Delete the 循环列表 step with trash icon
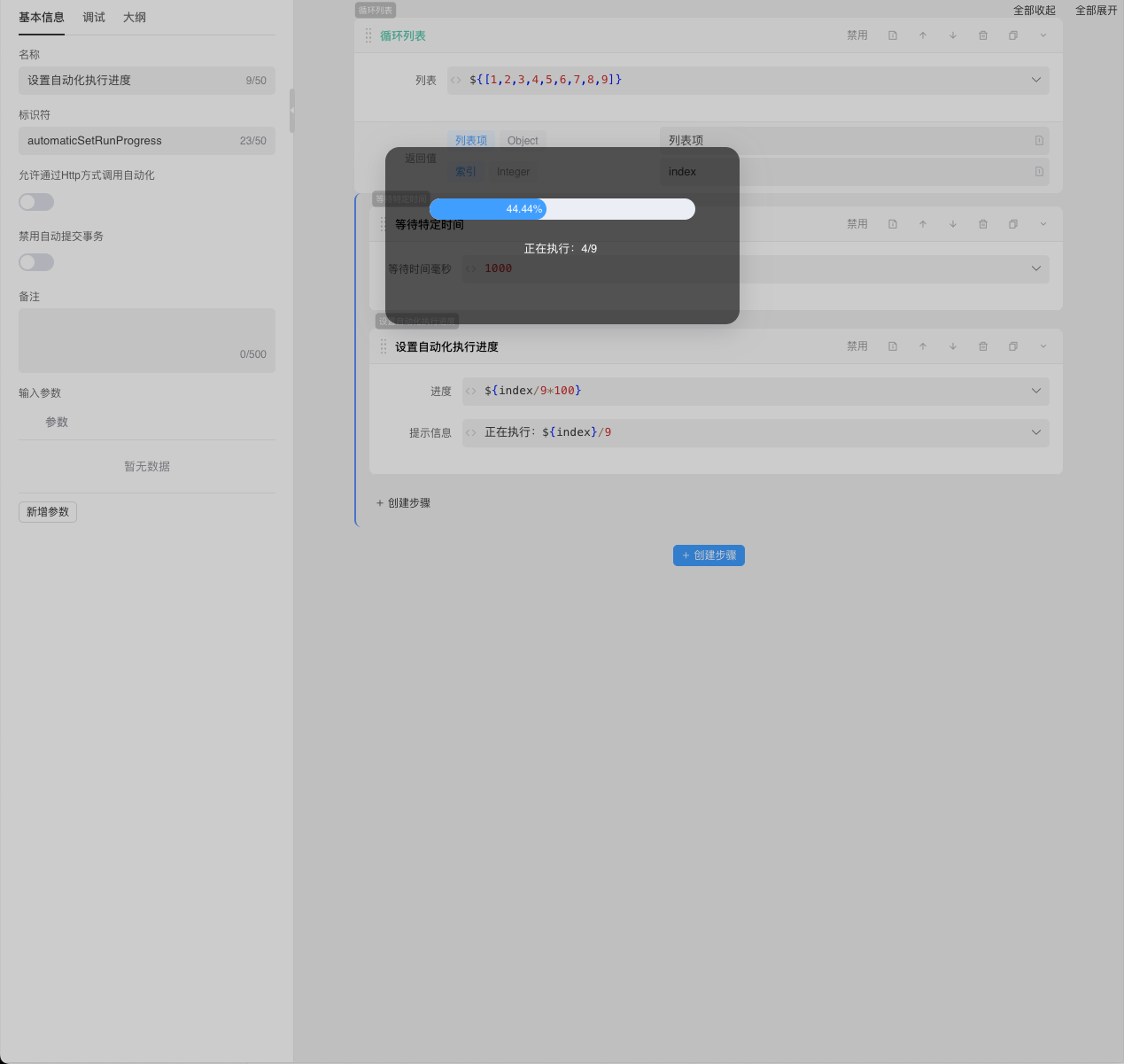The width and height of the screenshot is (1124, 1064). click(983, 35)
